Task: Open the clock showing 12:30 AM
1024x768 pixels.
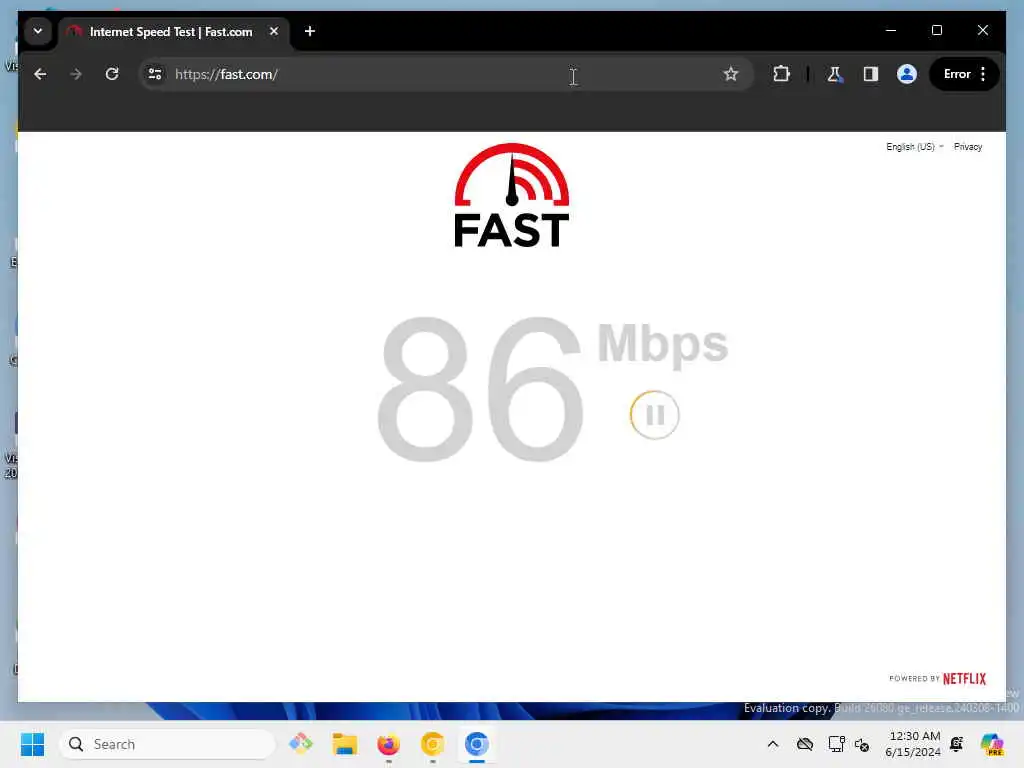Action: 913,744
